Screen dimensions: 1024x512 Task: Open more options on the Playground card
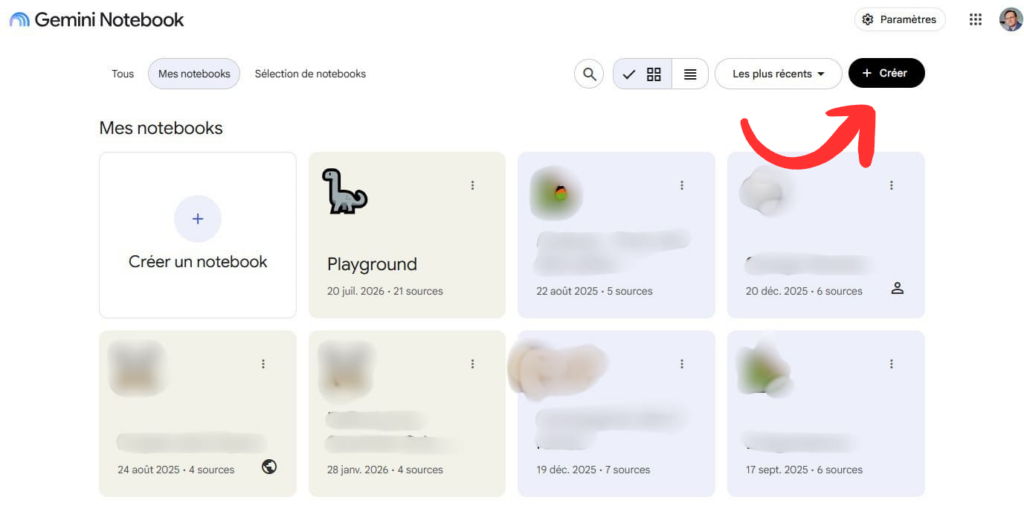click(473, 185)
